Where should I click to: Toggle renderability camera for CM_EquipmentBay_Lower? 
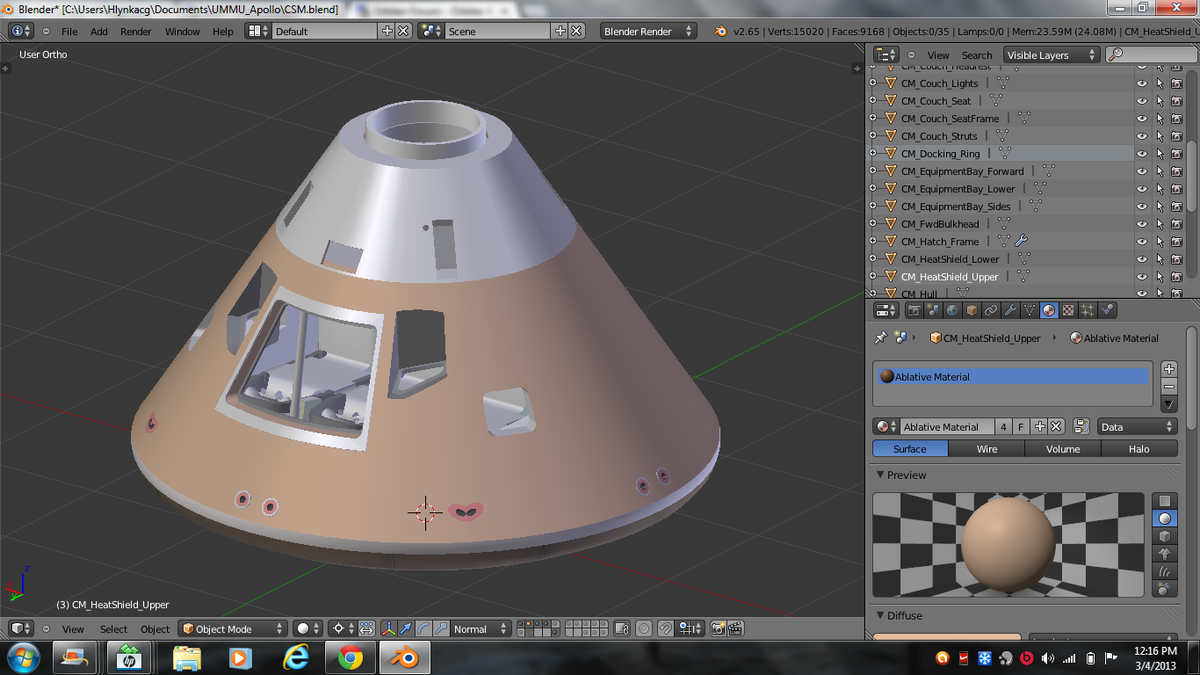(x=1177, y=189)
